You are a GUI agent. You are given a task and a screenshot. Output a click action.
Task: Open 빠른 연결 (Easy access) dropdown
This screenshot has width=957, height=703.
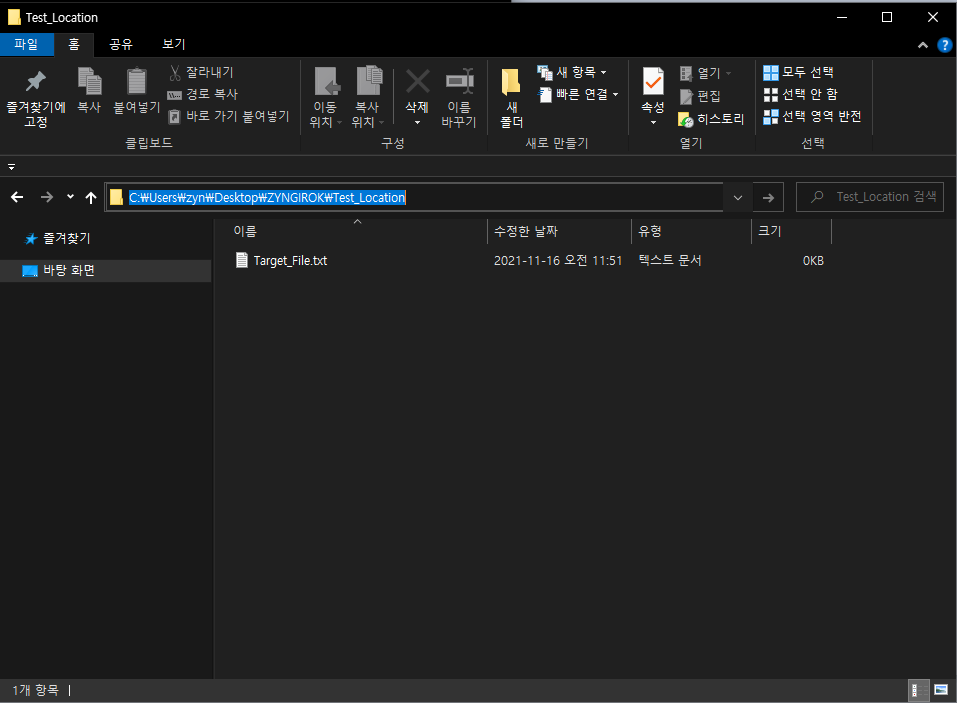tap(579, 95)
